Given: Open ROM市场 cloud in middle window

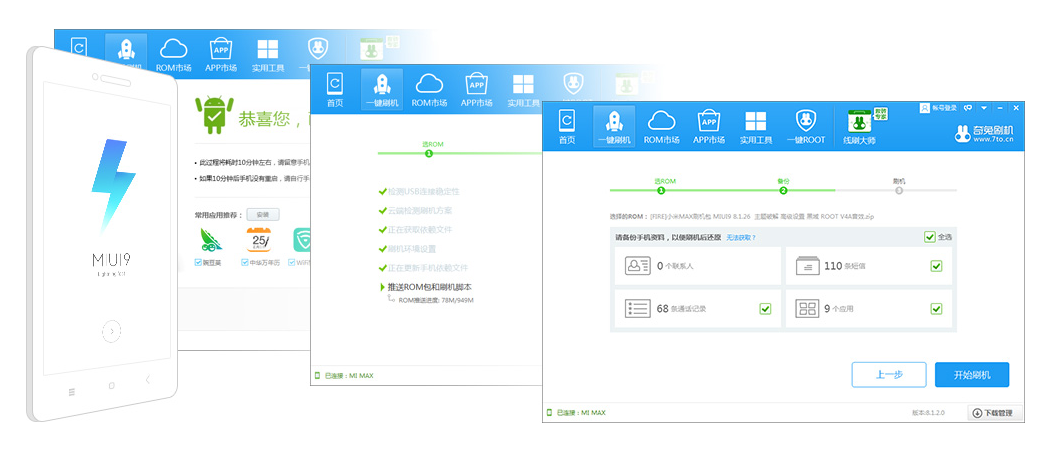Looking at the screenshot, I should 429,90.
